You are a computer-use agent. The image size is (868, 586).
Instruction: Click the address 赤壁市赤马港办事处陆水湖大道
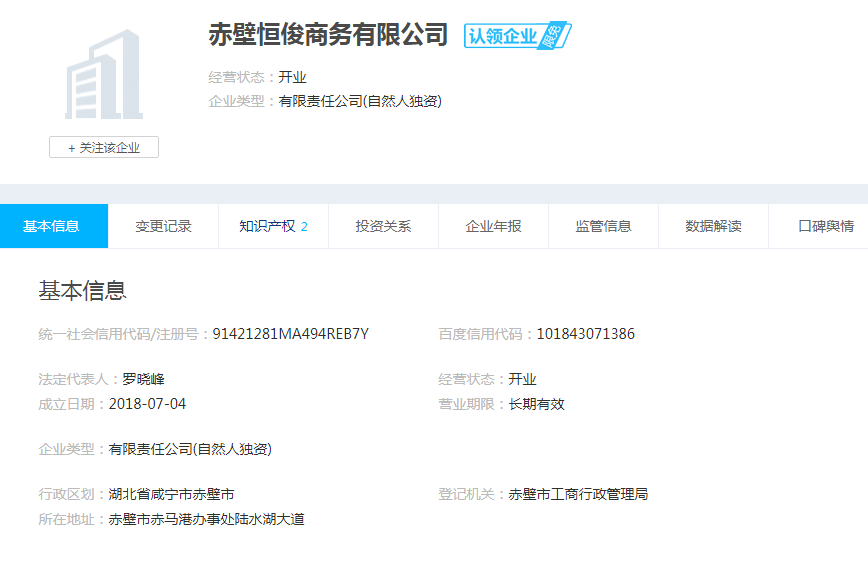206,519
